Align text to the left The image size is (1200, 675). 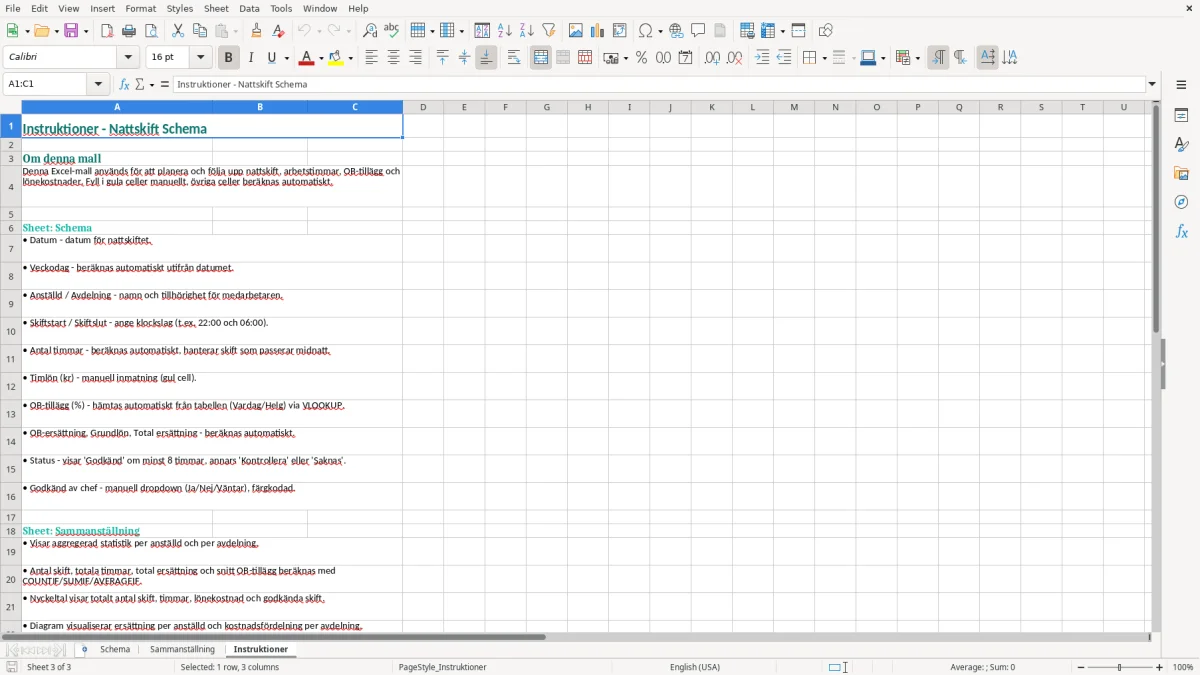(371, 58)
